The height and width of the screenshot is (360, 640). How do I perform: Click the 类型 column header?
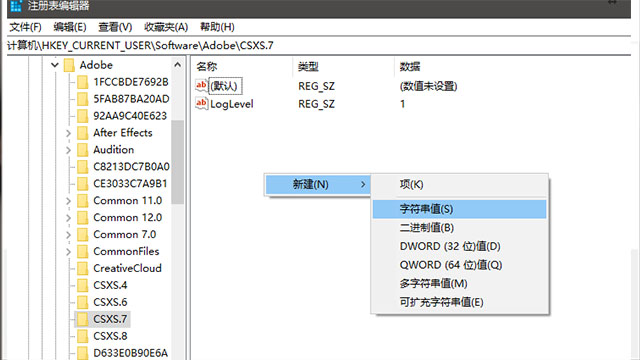coord(308,67)
